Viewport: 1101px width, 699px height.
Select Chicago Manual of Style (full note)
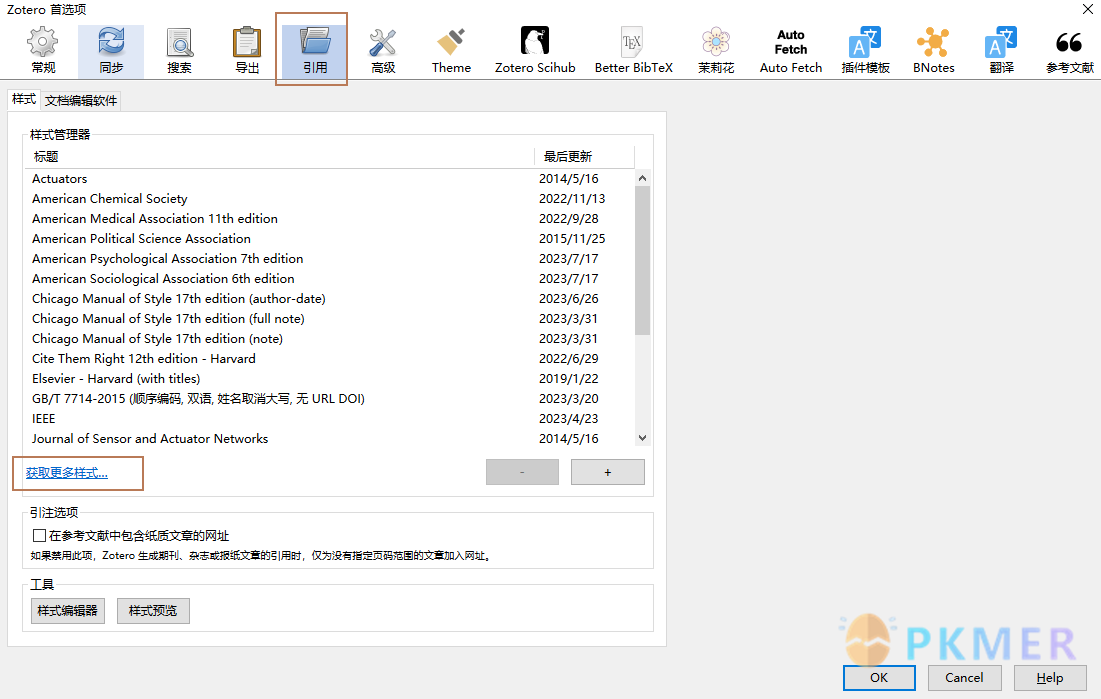click(330, 319)
